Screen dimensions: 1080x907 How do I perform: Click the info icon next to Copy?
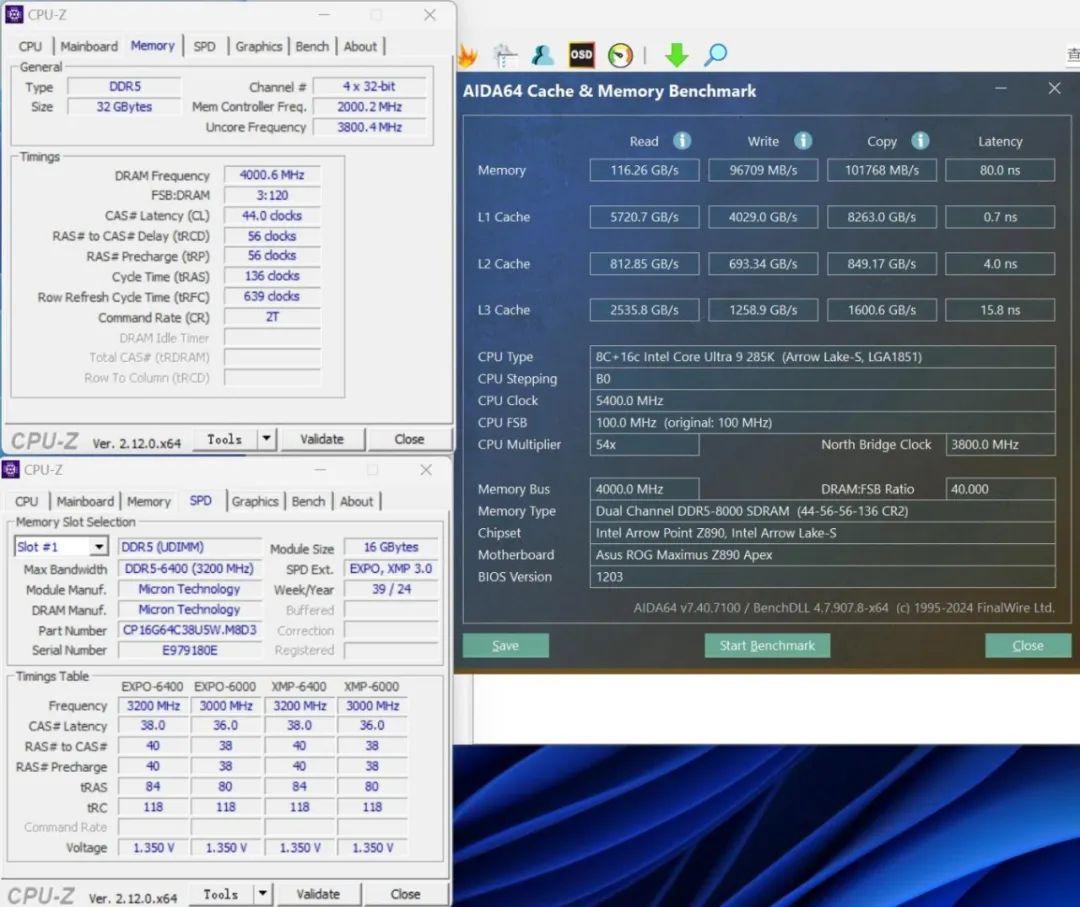click(x=920, y=141)
